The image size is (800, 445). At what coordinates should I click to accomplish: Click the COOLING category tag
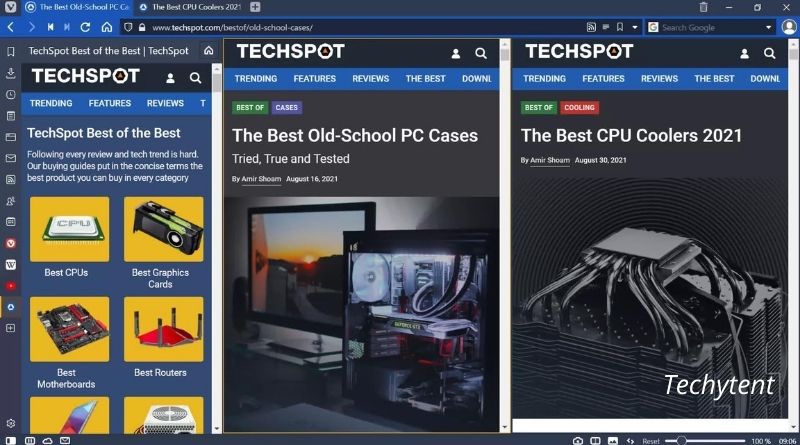coord(579,108)
